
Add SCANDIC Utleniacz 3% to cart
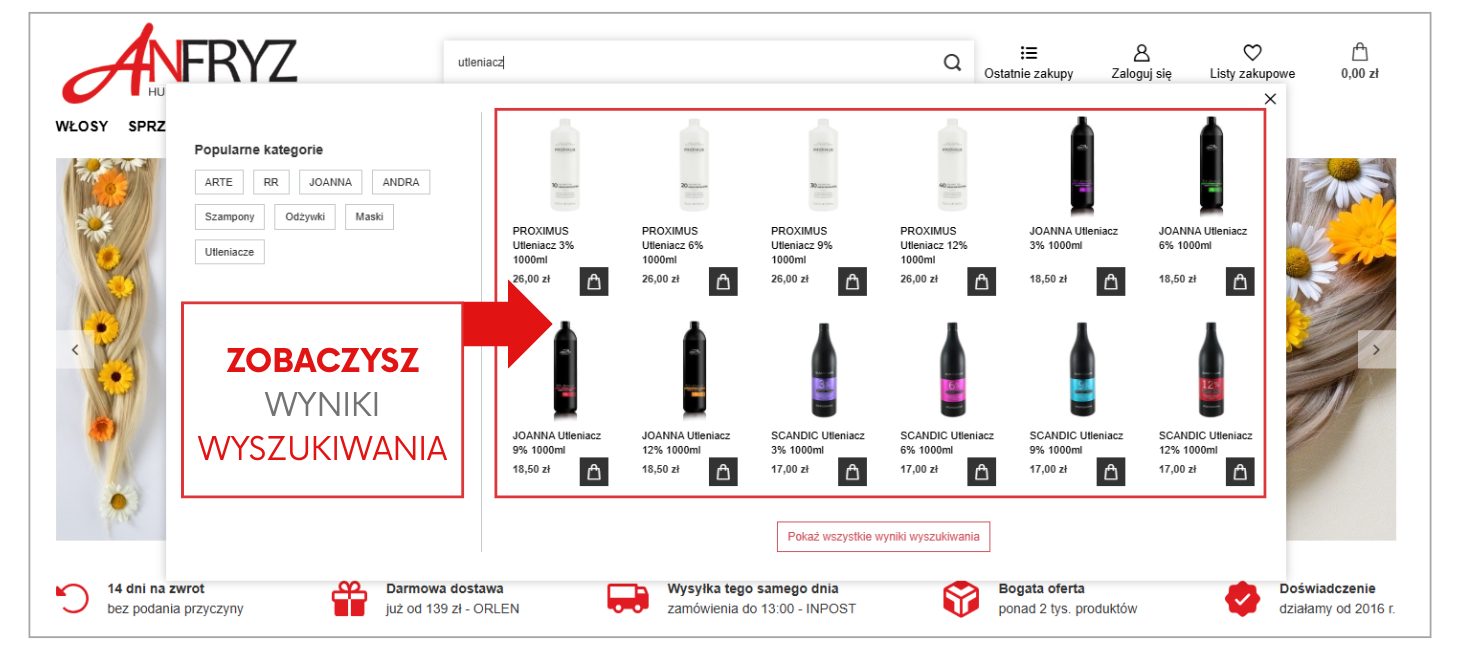[852, 472]
